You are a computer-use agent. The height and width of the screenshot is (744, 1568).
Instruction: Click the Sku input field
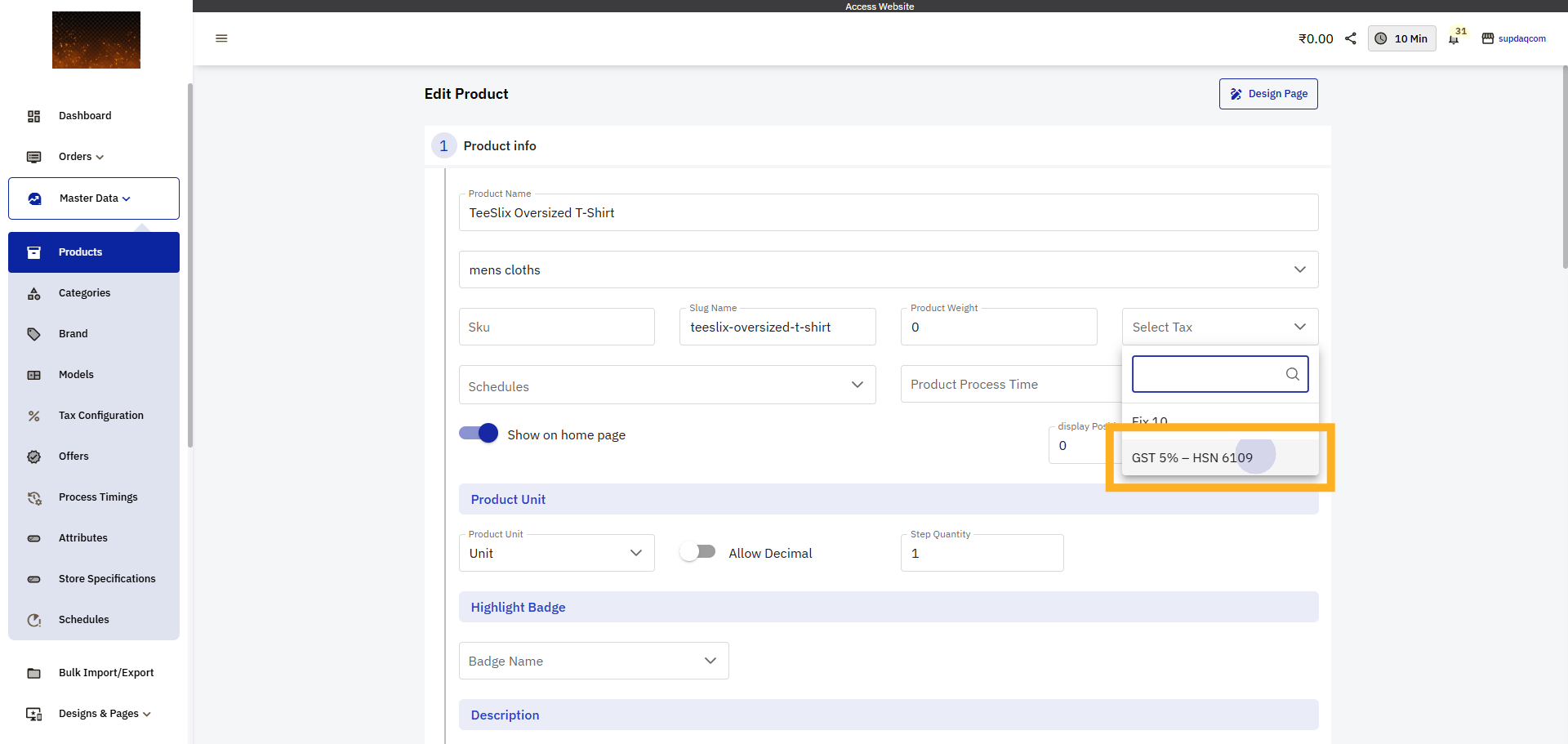click(x=556, y=327)
